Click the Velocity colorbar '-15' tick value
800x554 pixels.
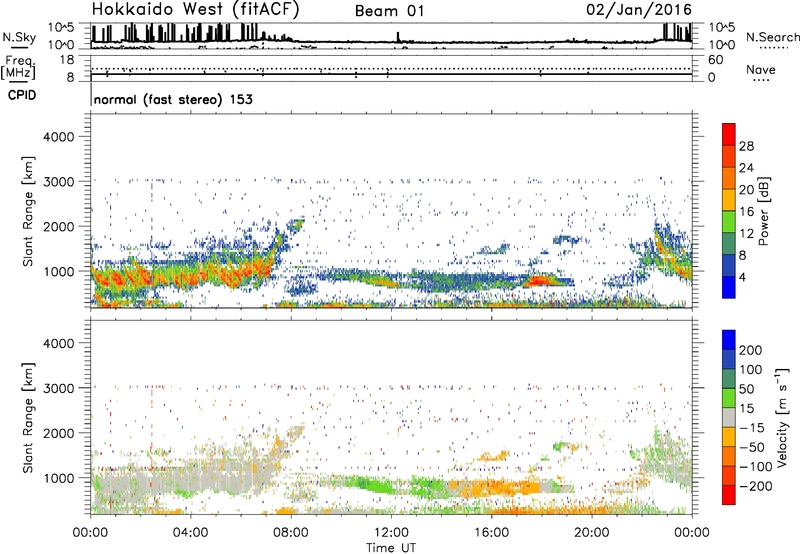(x=751, y=427)
